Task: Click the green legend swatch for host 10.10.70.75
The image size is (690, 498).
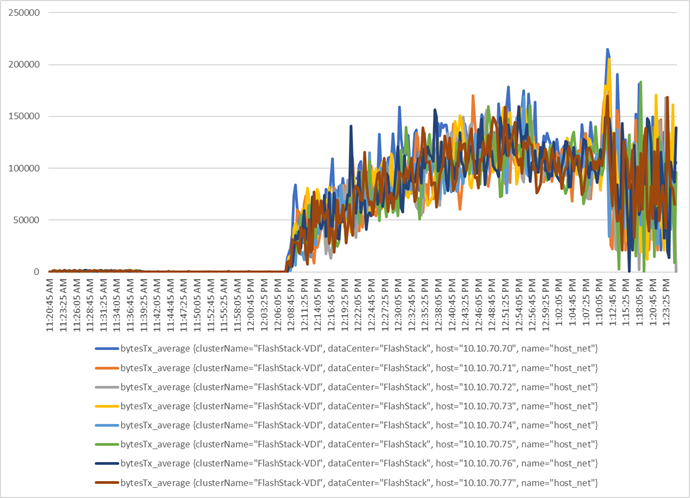Action: pos(107,444)
